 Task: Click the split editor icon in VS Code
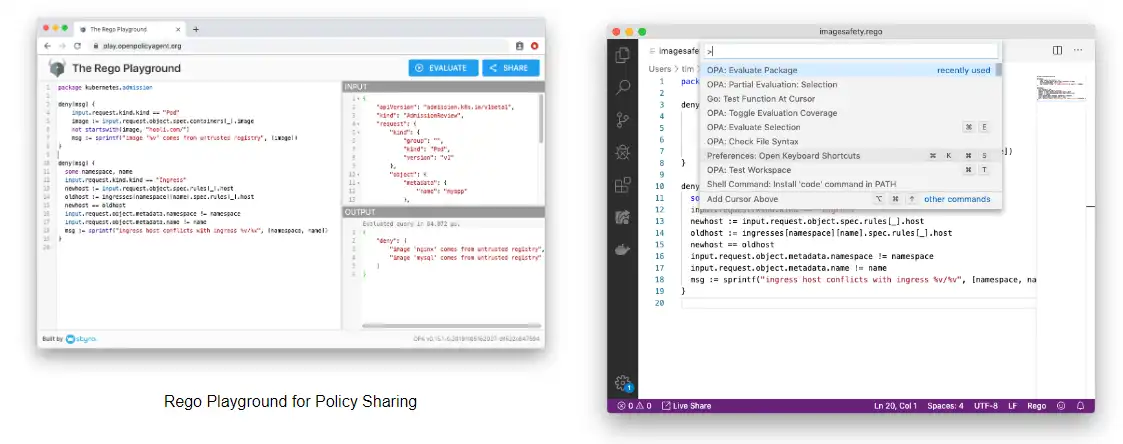1057,50
